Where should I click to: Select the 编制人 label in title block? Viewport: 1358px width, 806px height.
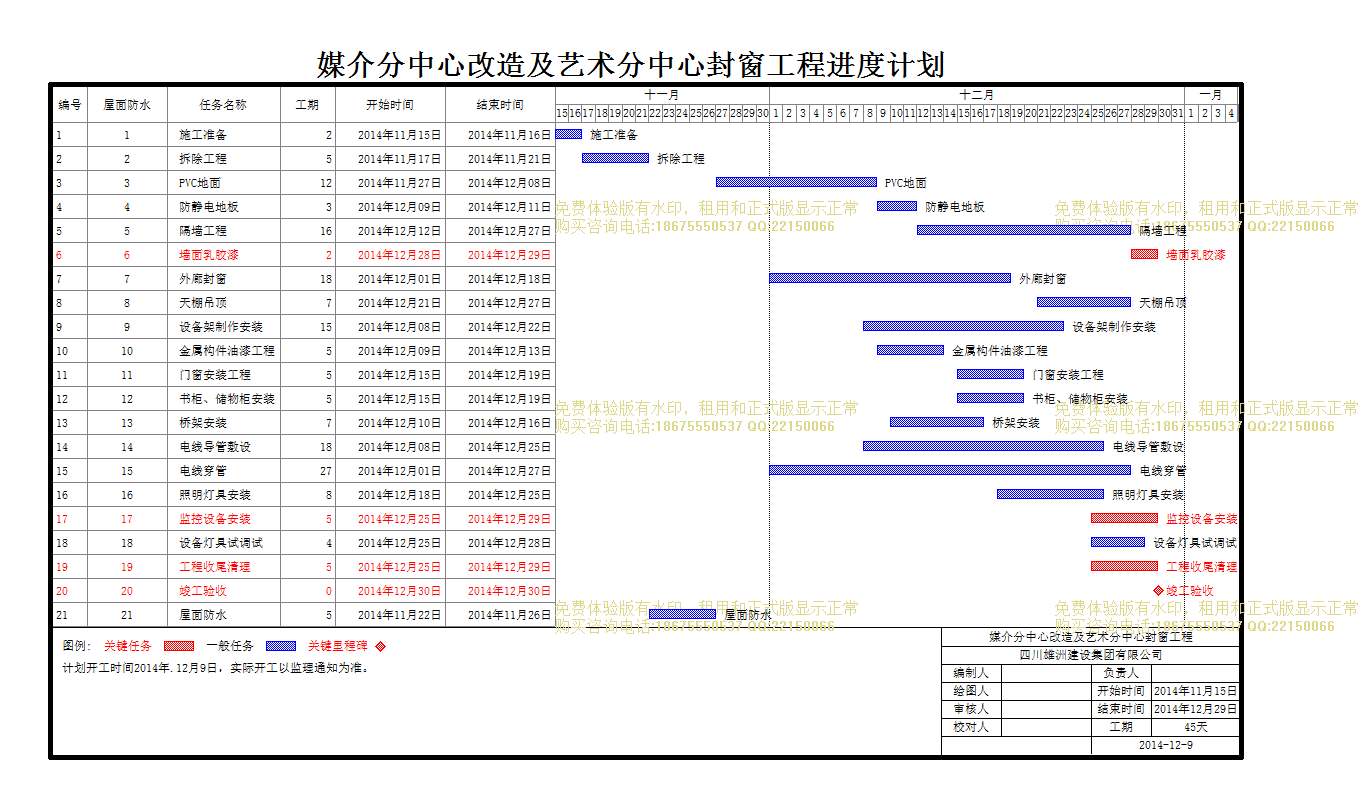tap(971, 673)
